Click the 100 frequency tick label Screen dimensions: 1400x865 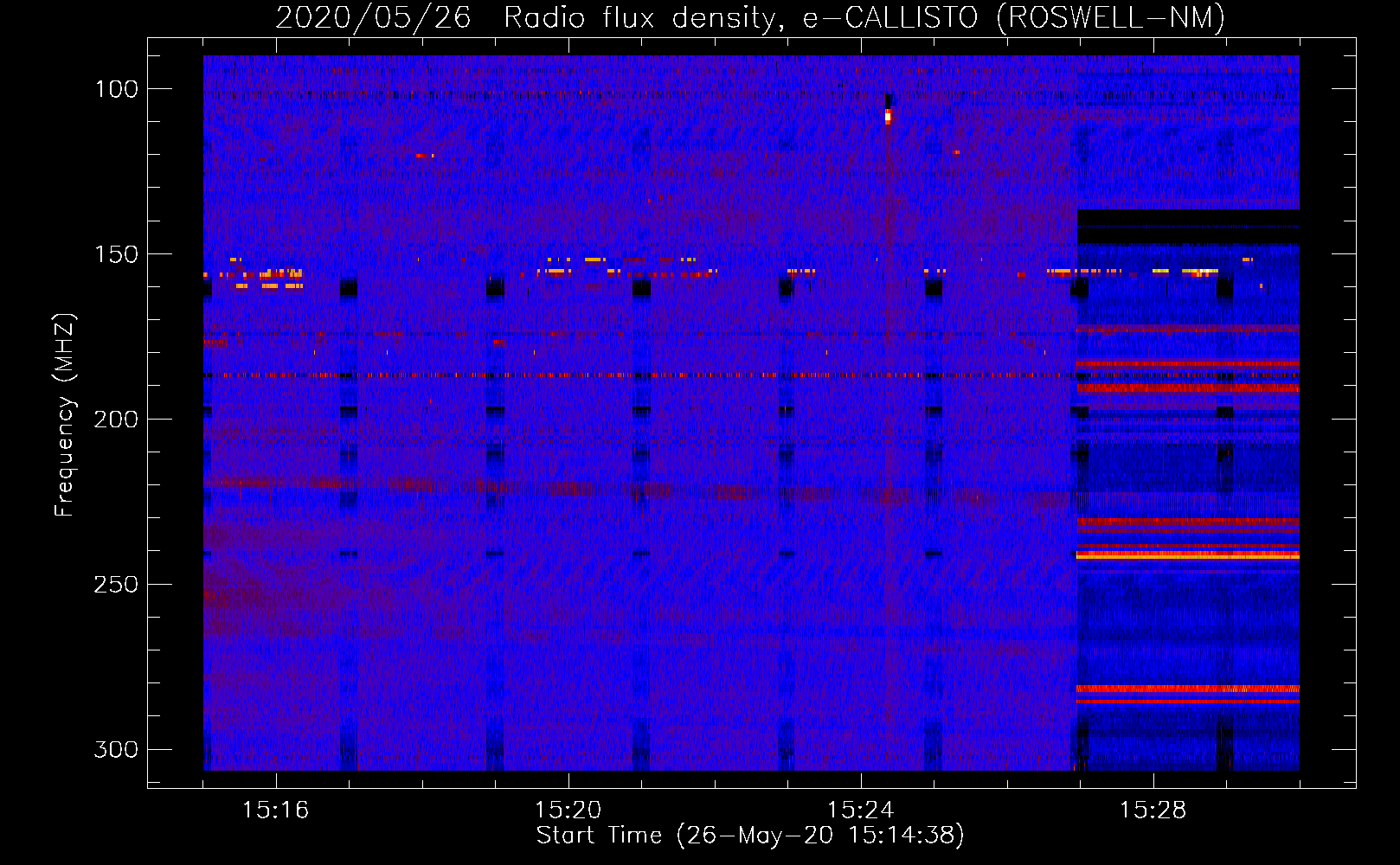point(116,89)
